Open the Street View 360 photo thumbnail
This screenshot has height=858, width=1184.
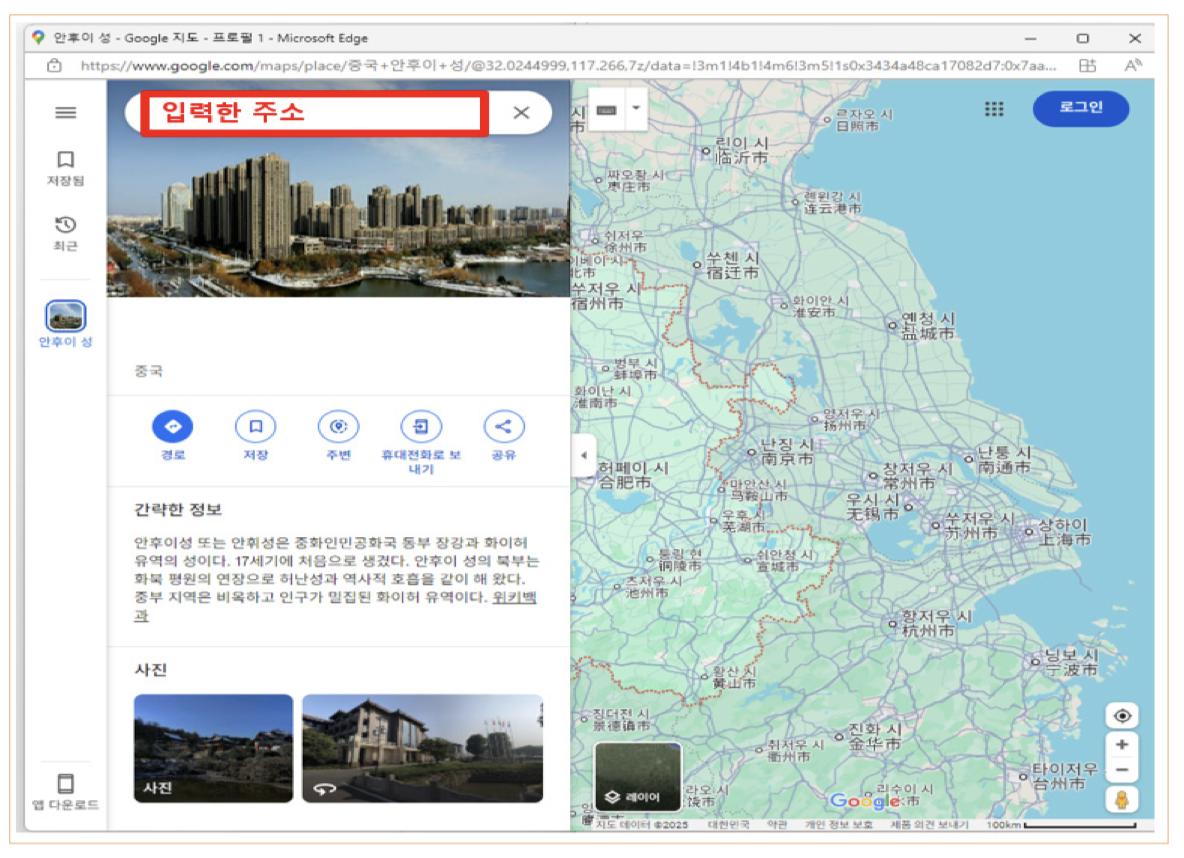point(422,748)
